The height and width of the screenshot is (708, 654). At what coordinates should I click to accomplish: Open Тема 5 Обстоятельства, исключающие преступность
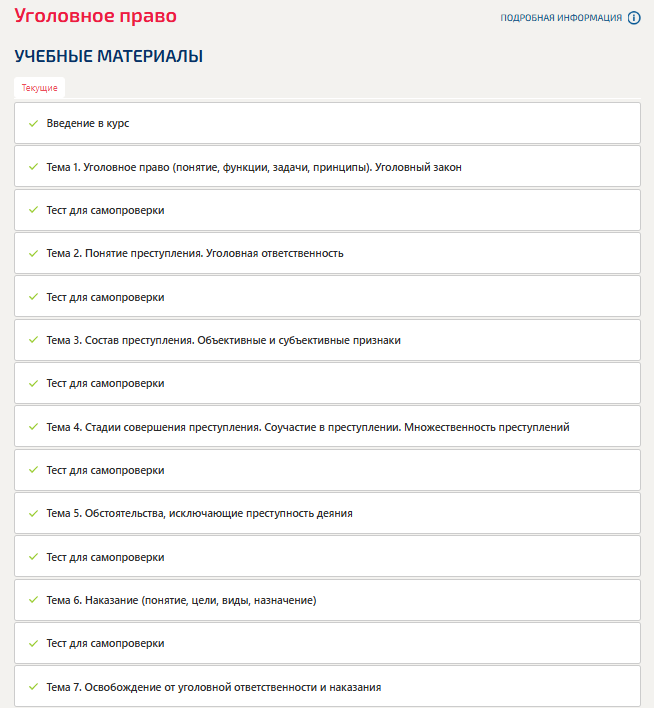click(199, 513)
